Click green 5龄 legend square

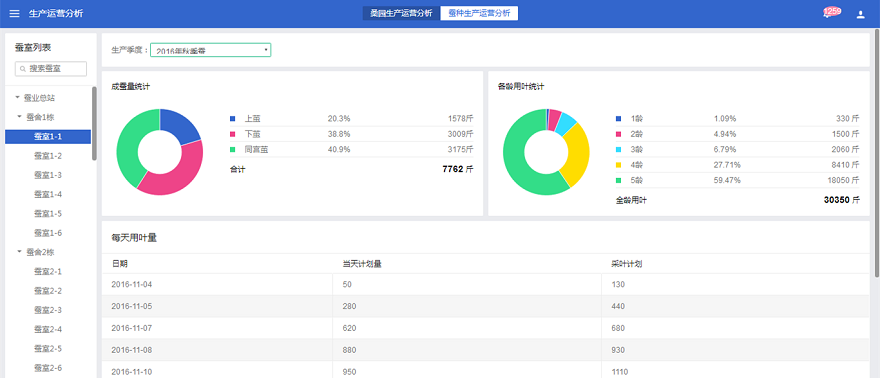tap(618, 181)
